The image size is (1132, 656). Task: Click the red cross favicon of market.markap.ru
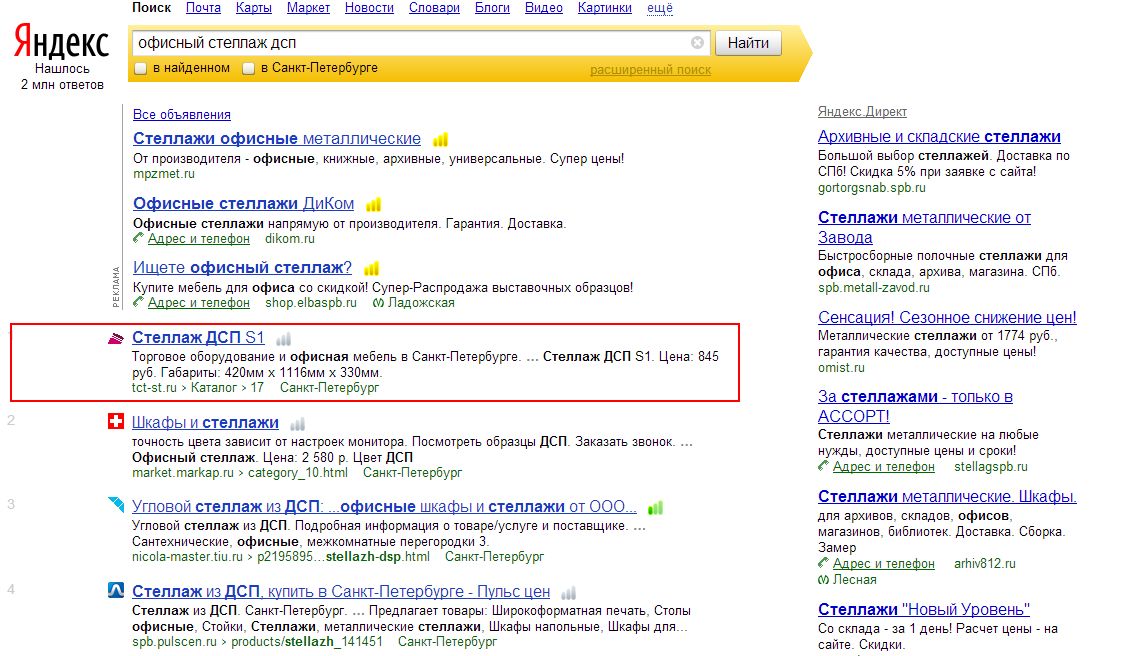(116, 421)
